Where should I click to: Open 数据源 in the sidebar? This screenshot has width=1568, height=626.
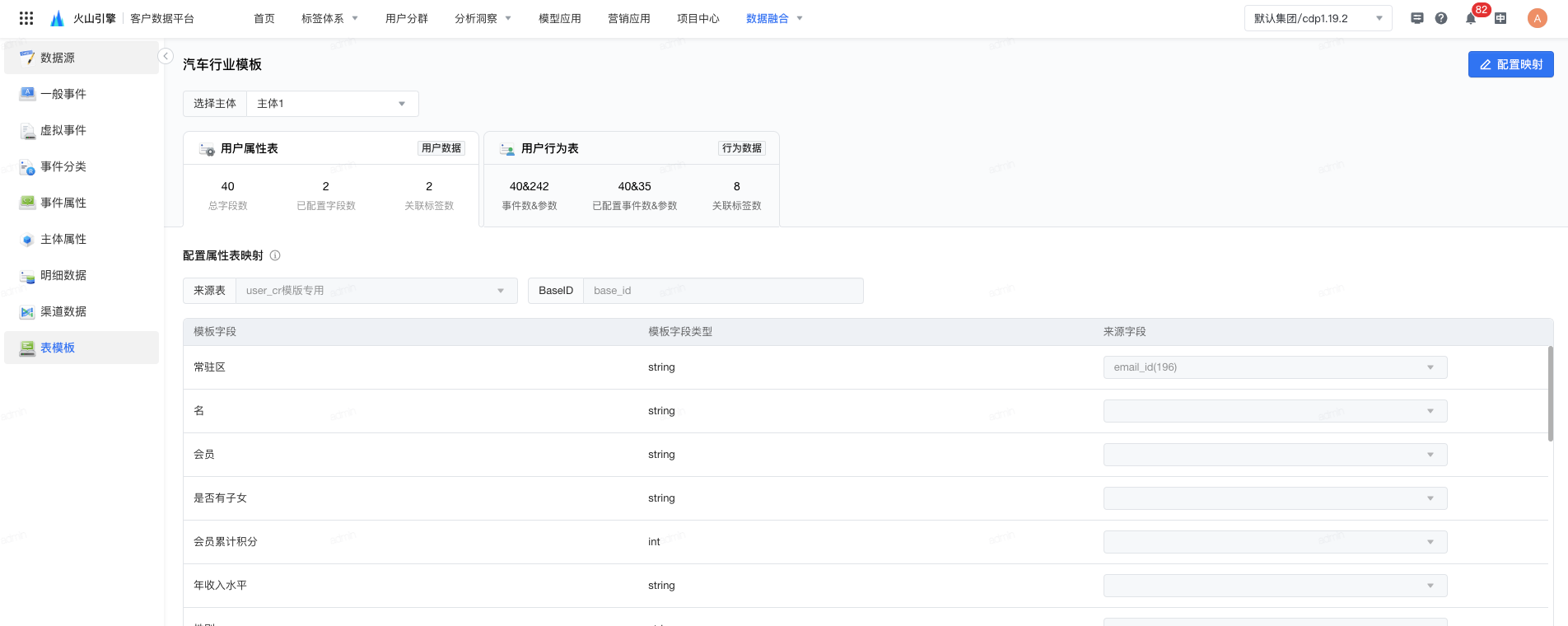pyautogui.click(x=82, y=58)
